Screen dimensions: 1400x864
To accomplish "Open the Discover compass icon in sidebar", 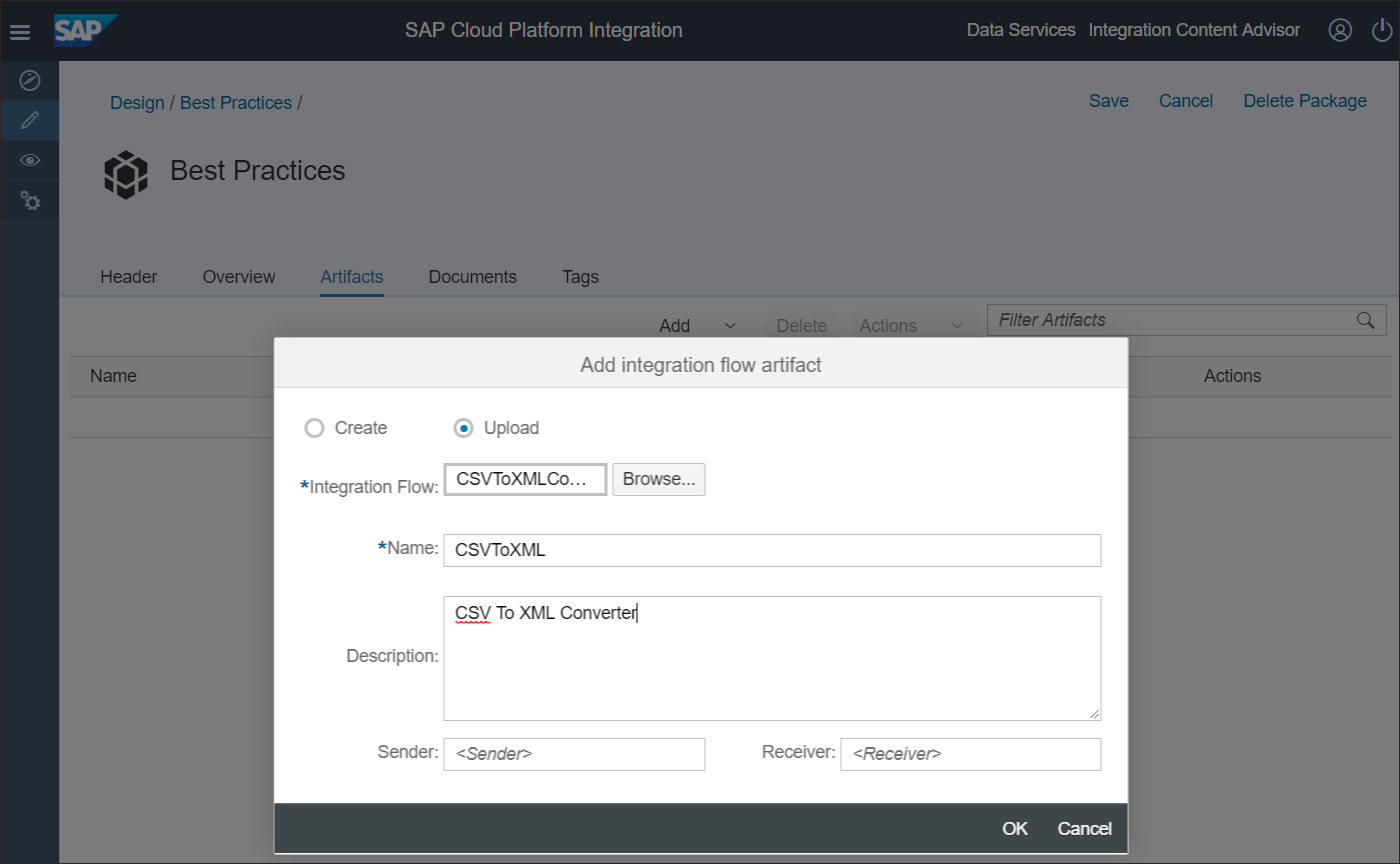I will pos(30,80).
